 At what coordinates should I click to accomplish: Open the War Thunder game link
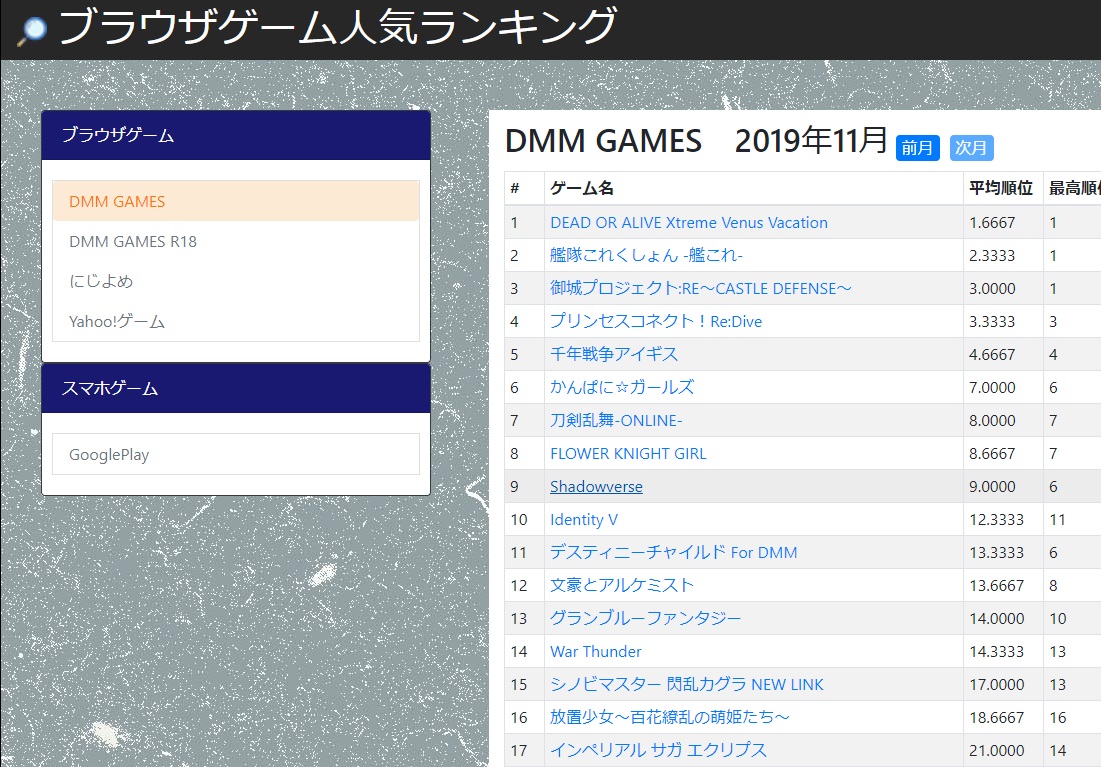pyautogui.click(x=596, y=651)
